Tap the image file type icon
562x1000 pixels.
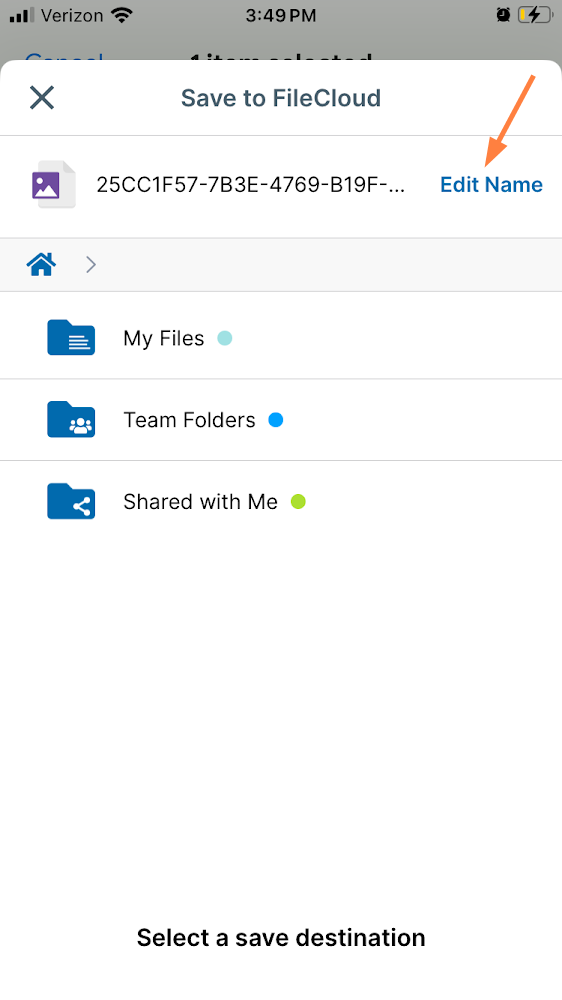tap(54, 184)
